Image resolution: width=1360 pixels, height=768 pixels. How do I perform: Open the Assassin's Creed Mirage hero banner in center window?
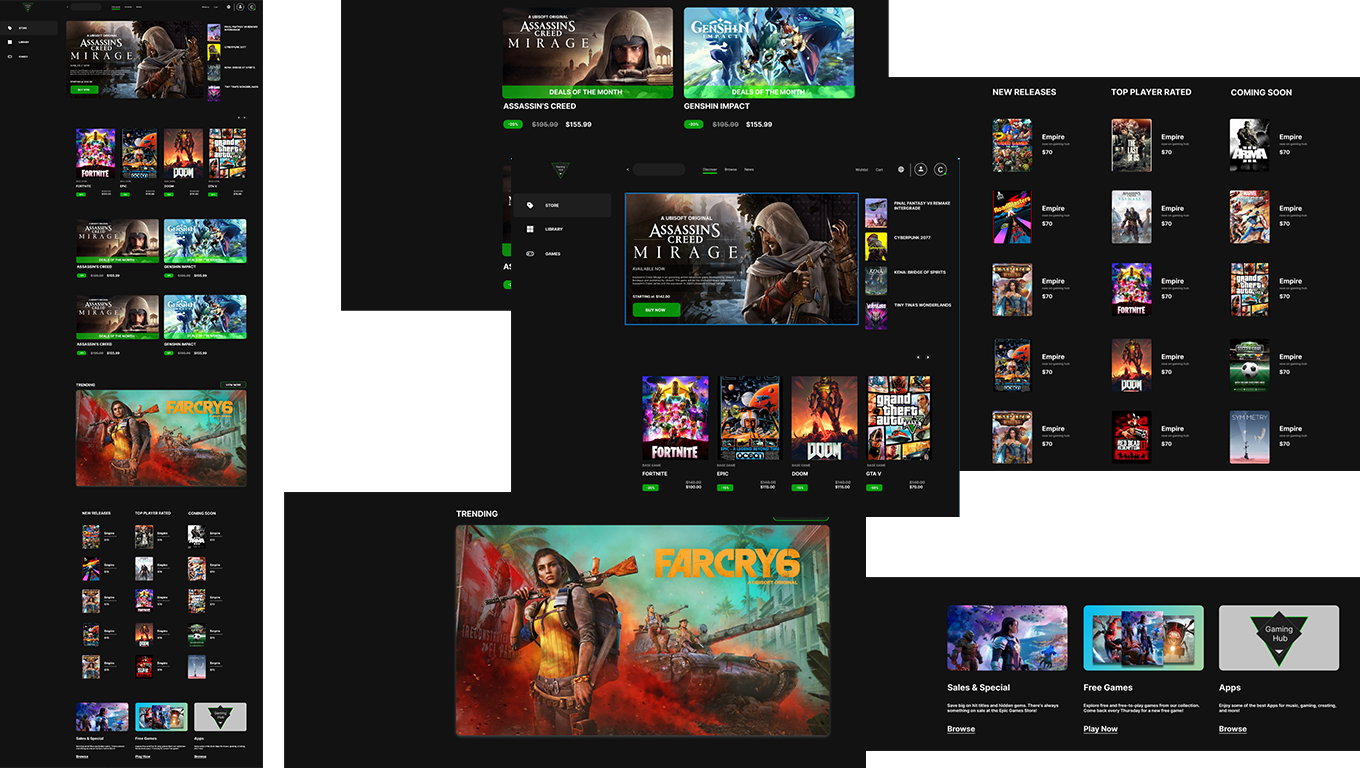pos(742,259)
